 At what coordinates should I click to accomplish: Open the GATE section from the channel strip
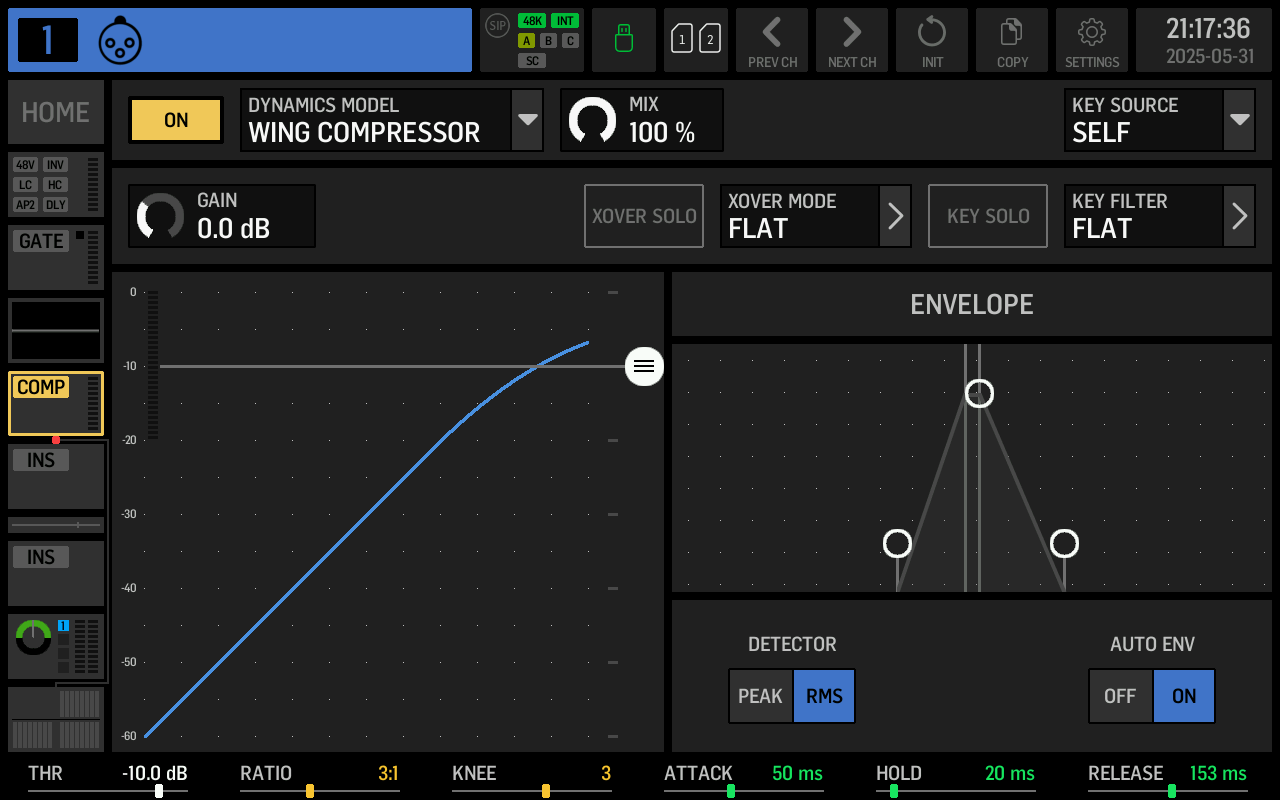[x=42, y=240]
